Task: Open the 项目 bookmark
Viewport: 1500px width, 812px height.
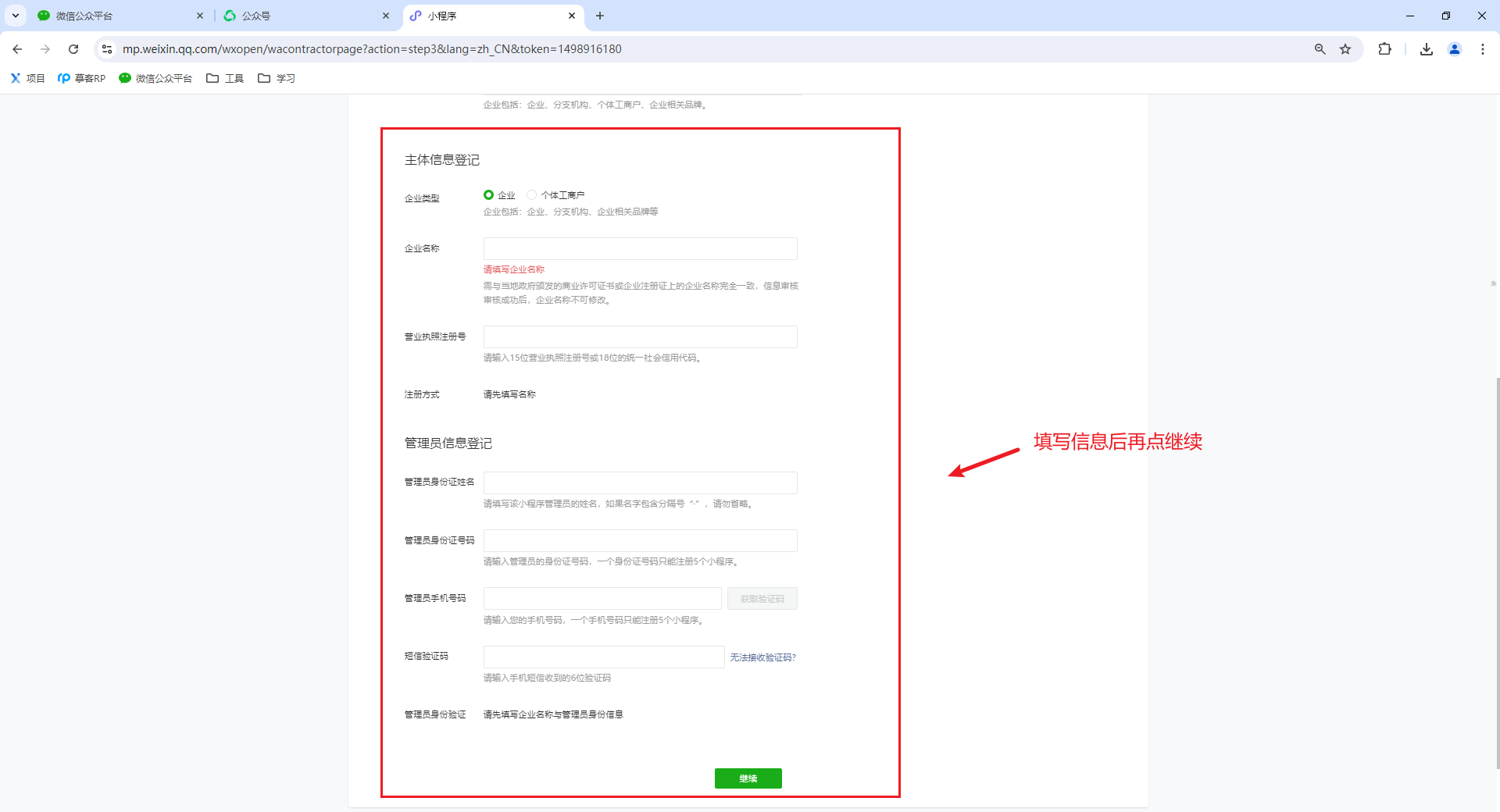Action: (x=27, y=78)
